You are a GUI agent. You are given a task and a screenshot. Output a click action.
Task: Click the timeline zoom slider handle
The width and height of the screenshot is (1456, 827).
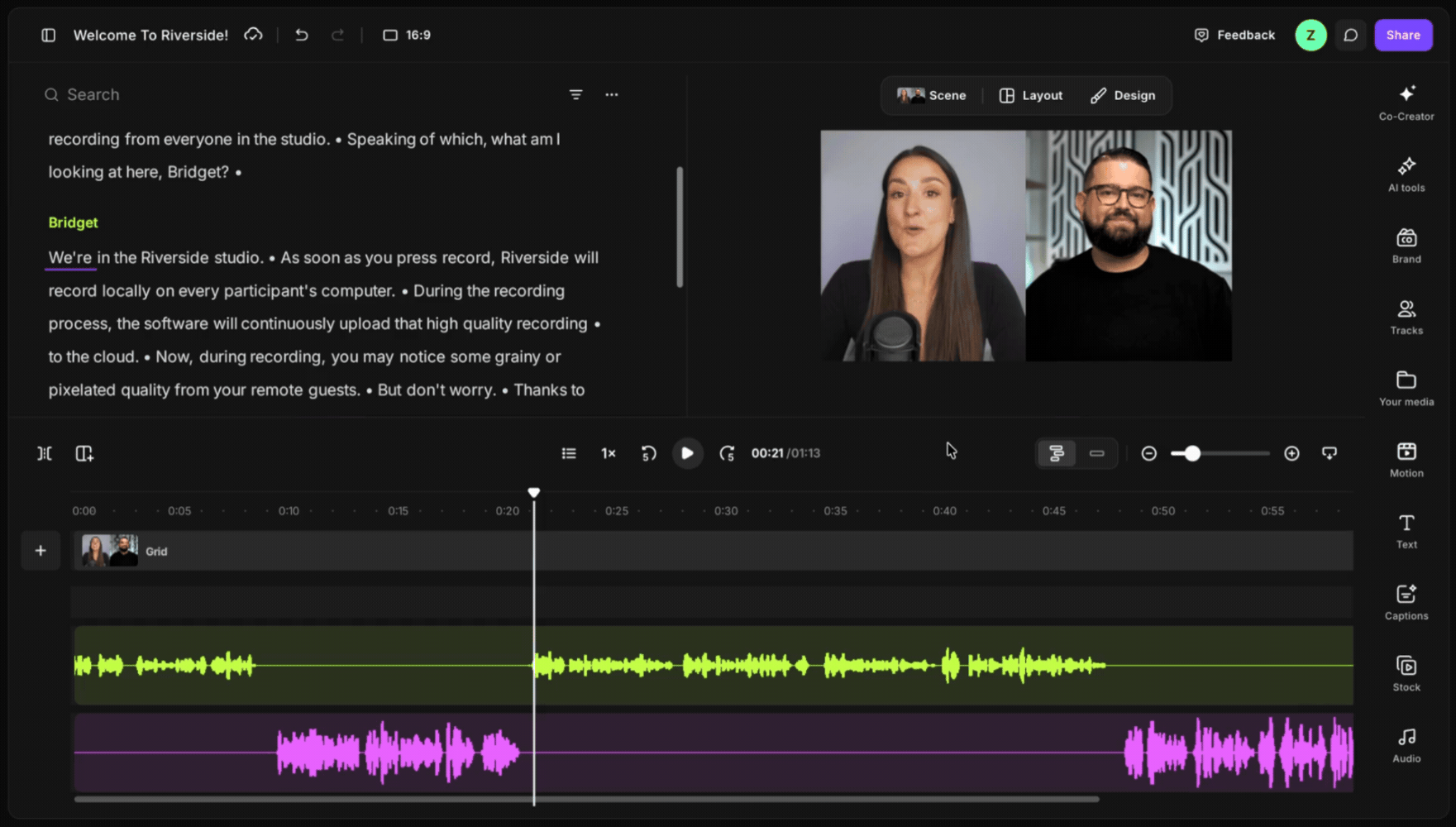point(1191,453)
